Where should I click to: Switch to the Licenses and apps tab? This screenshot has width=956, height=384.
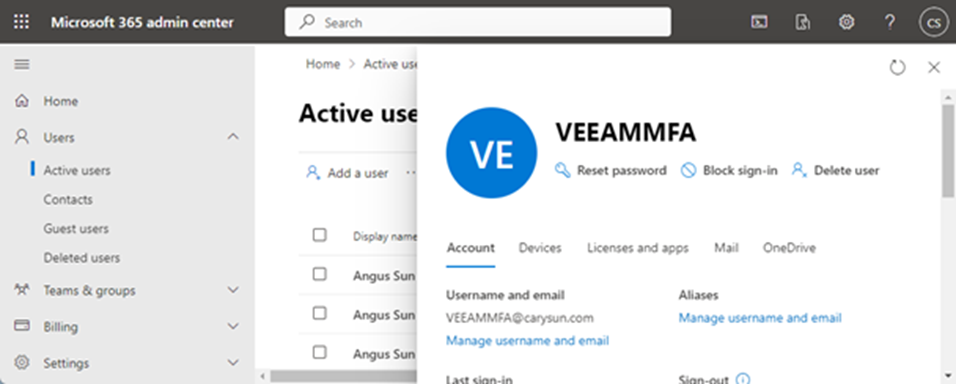coord(638,248)
